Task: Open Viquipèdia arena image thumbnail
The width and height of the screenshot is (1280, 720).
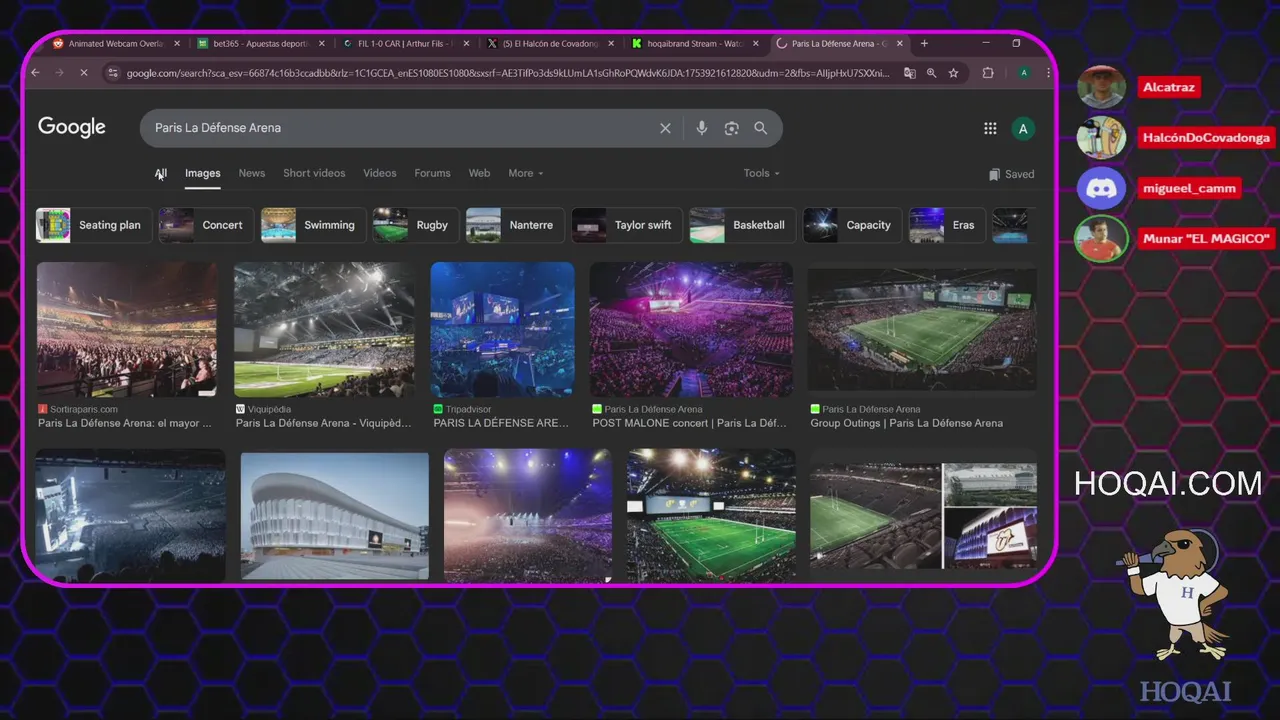Action: (324, 330)
